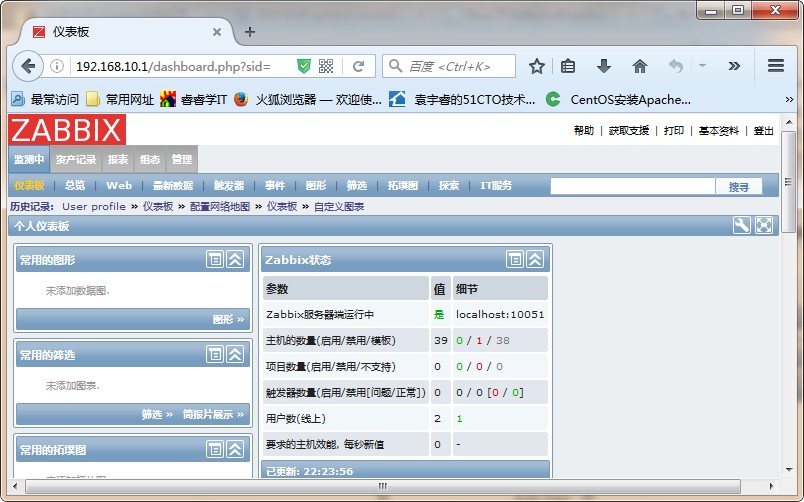Open User profile history link

[94, 206]
